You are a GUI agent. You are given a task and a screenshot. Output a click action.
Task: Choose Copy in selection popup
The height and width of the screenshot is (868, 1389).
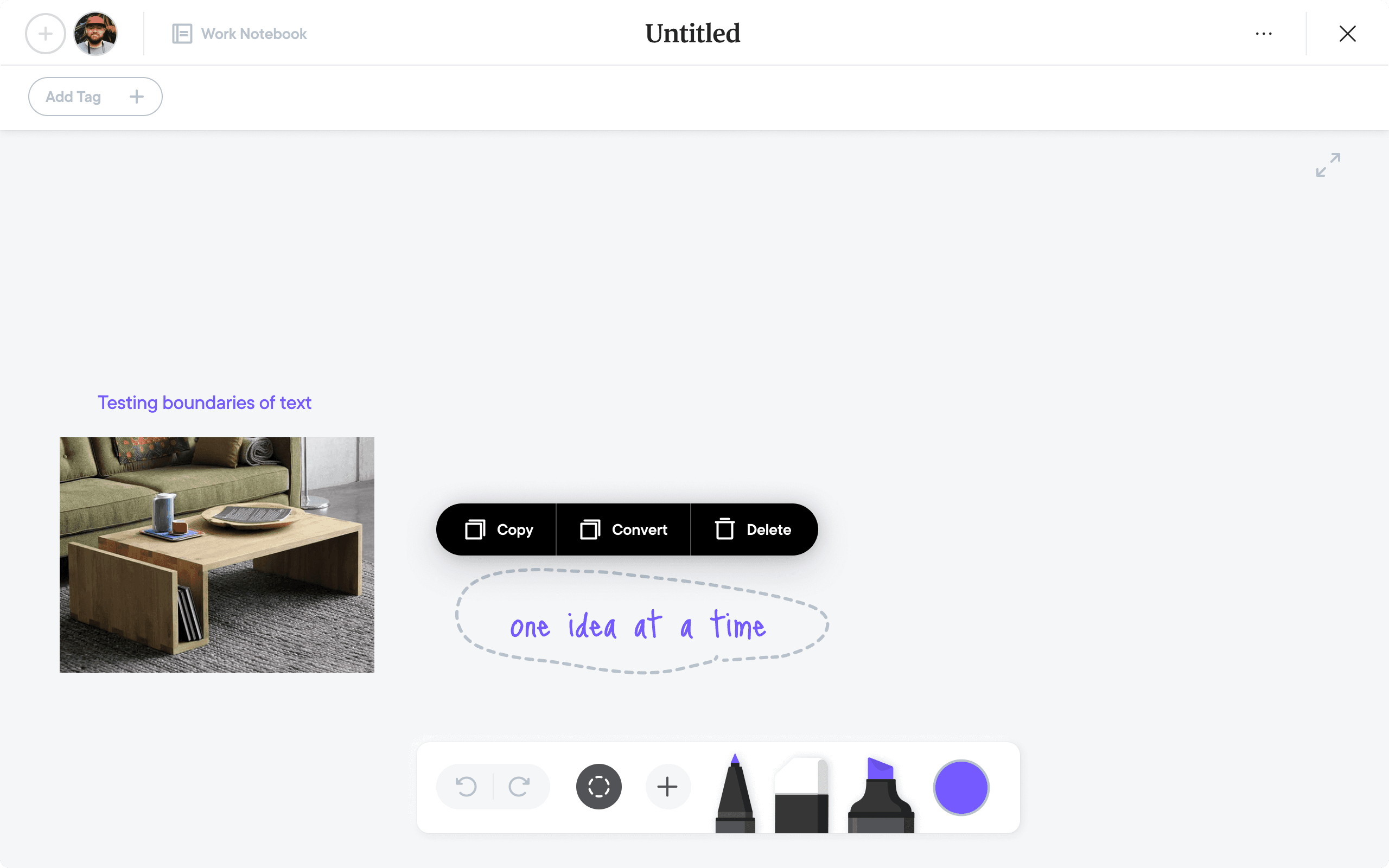click(x=498, y=529)
